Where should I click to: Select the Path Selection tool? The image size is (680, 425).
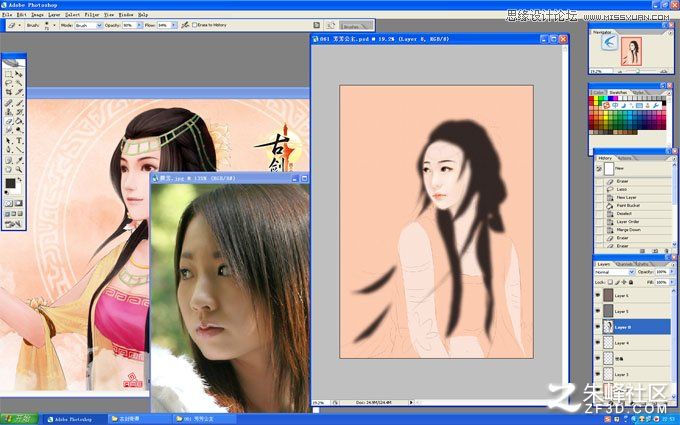click(9, 141)
